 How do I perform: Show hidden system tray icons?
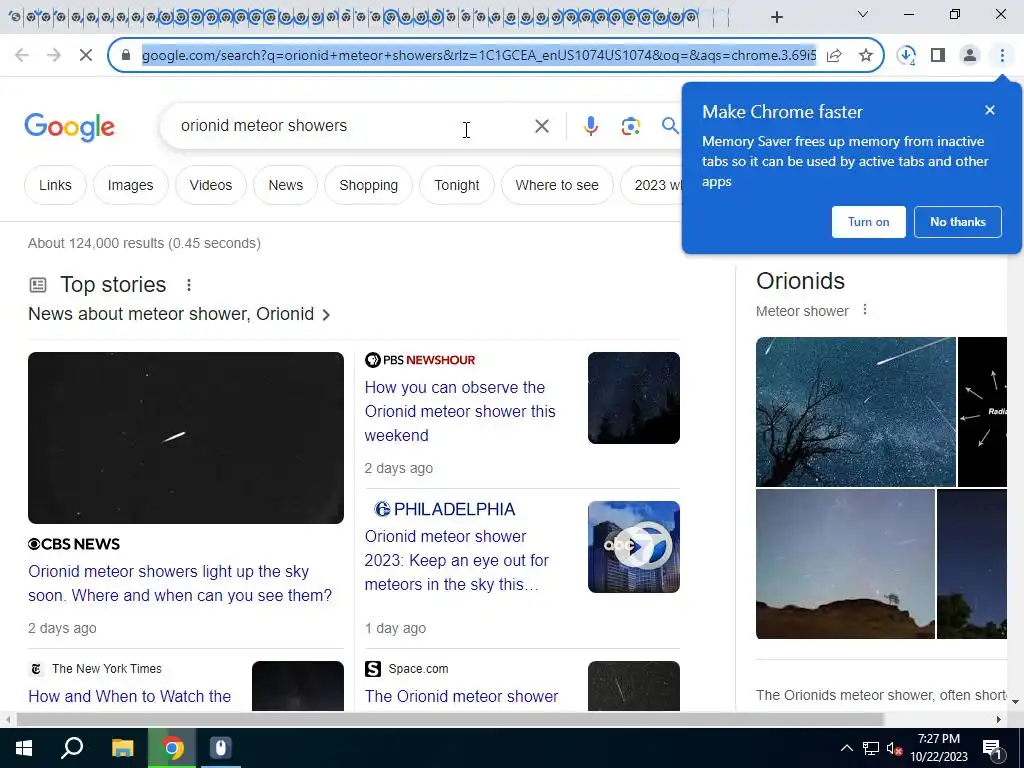pos(846,748)
